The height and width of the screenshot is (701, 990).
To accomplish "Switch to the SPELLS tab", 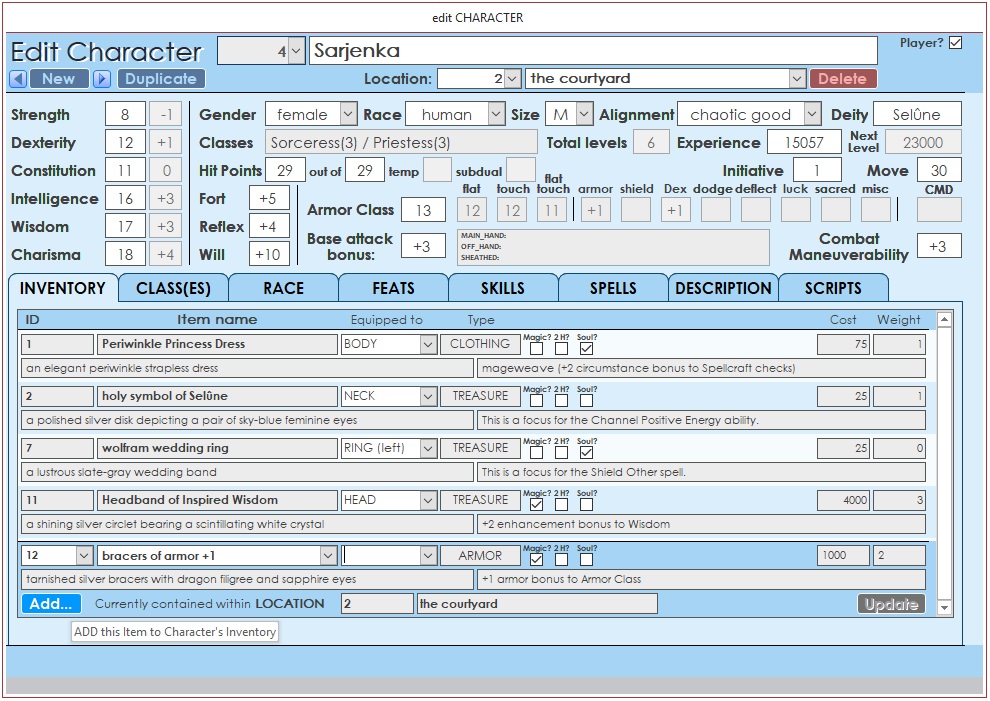I will [x=612, y=288].
